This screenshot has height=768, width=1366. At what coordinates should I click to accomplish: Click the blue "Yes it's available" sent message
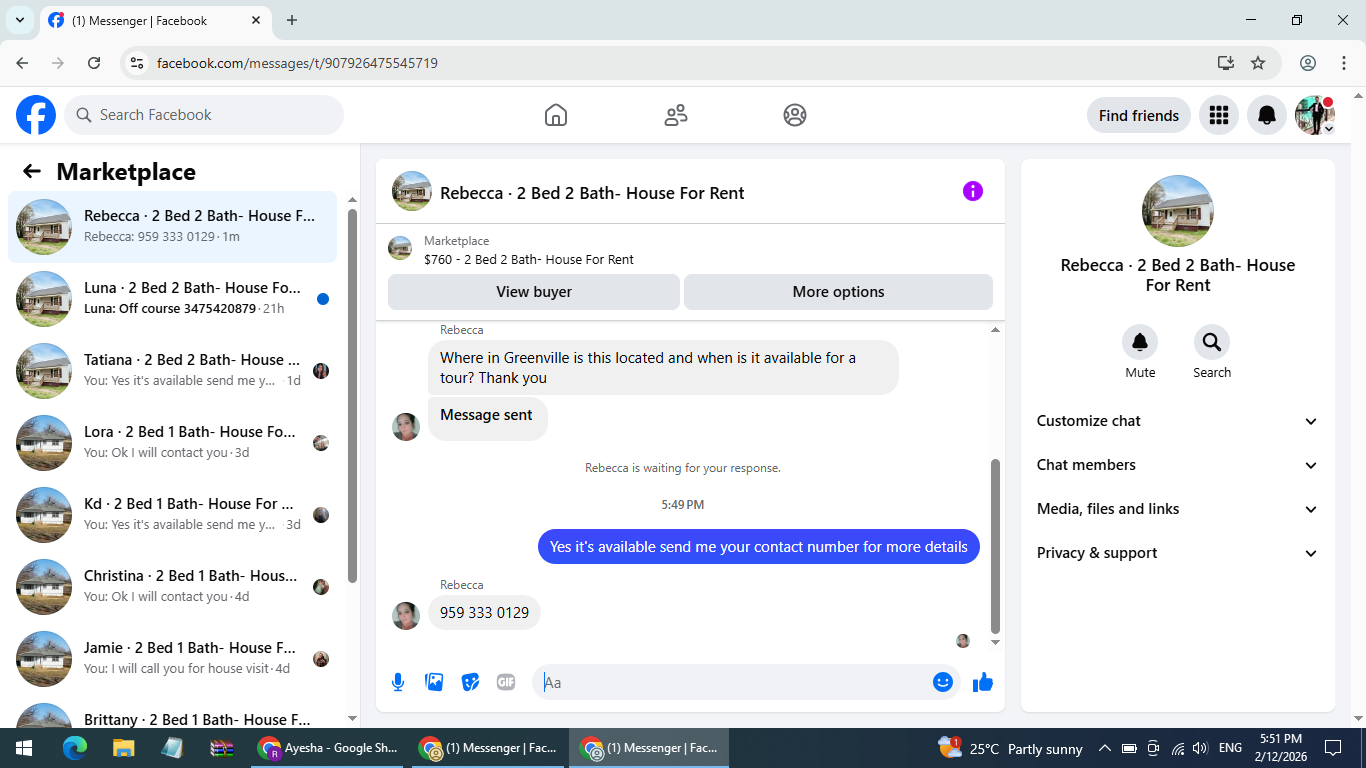click(759, 547)
